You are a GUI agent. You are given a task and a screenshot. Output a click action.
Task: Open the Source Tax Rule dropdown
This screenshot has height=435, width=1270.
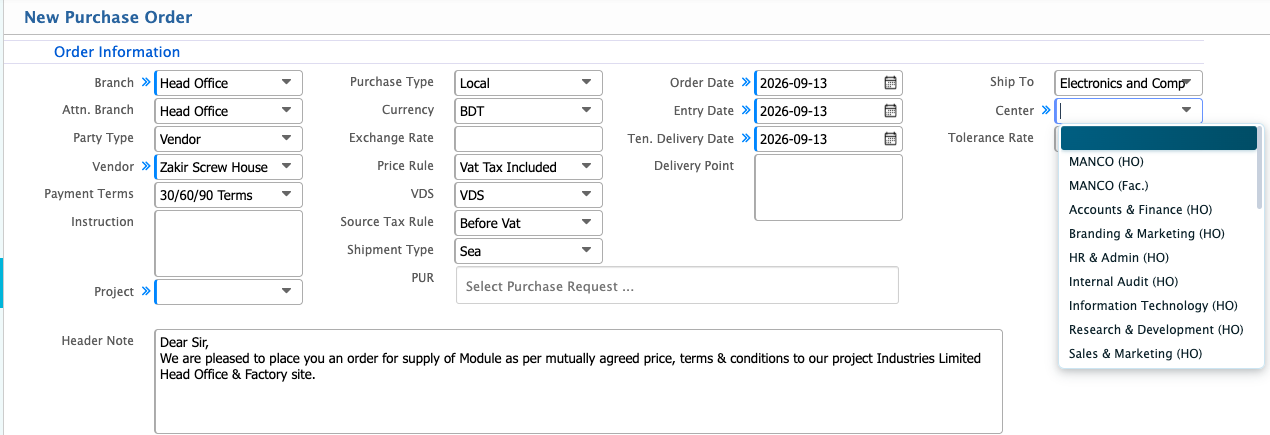(x=529, y=223)
